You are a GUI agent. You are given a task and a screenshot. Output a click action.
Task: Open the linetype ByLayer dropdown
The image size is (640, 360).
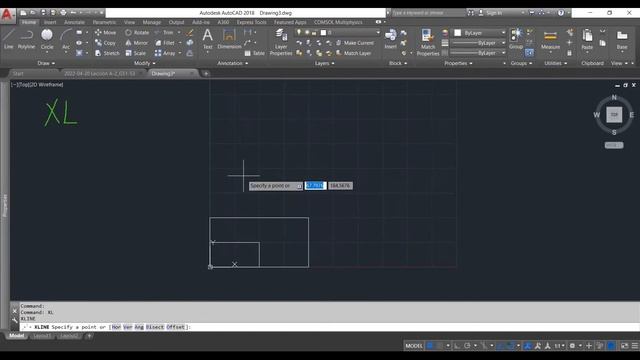pyautogui.click(x=478, y=53)
